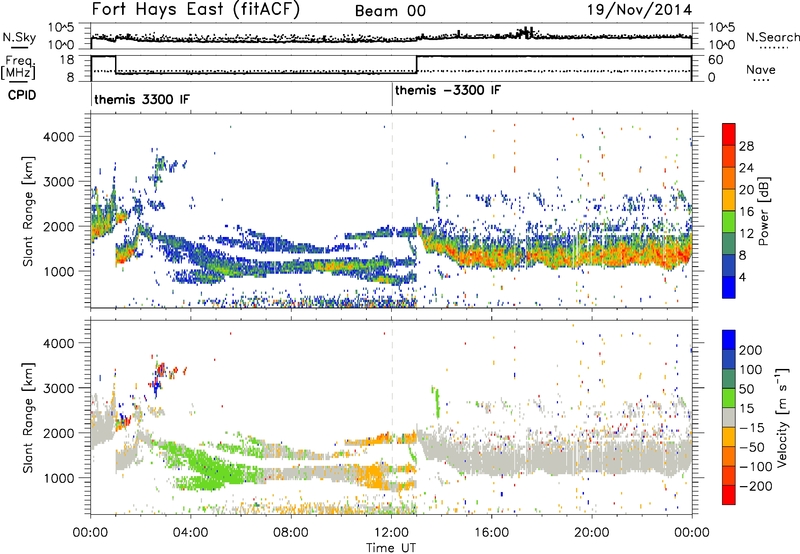Screen dimensions: 800x554
Task: Click the '28' label on the Power colorbar
Action: [x=746, y=146]
